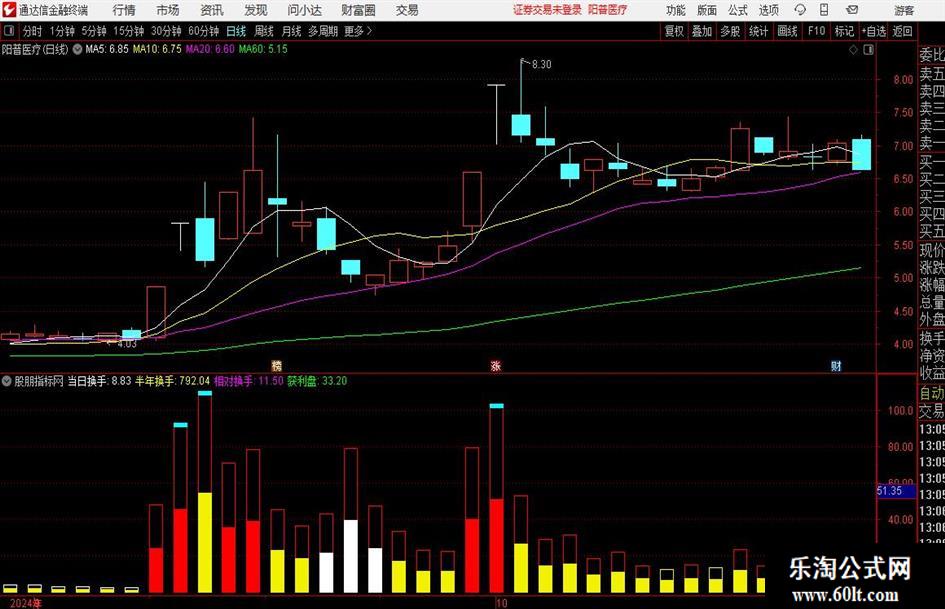Click the 复权 toolbar button

pyautogui.click(x=674, y=31)
